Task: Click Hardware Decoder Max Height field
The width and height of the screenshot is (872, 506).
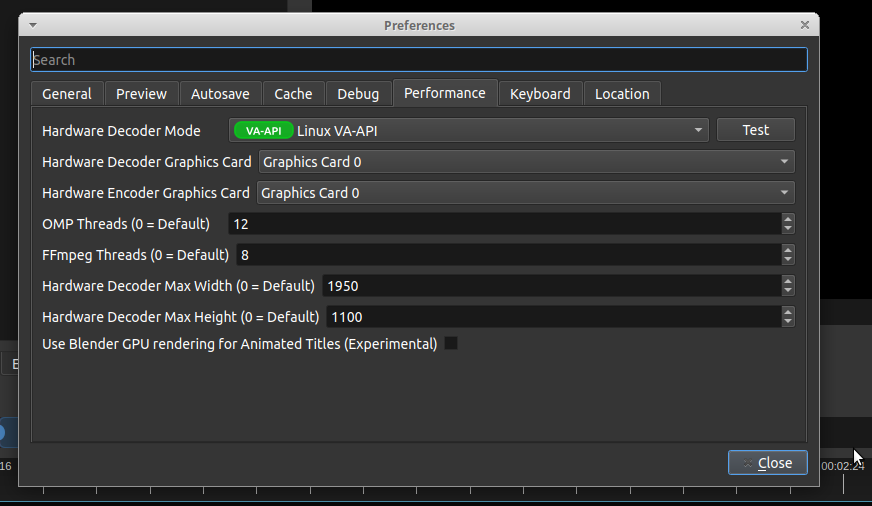Action: (x=554, y=317)
